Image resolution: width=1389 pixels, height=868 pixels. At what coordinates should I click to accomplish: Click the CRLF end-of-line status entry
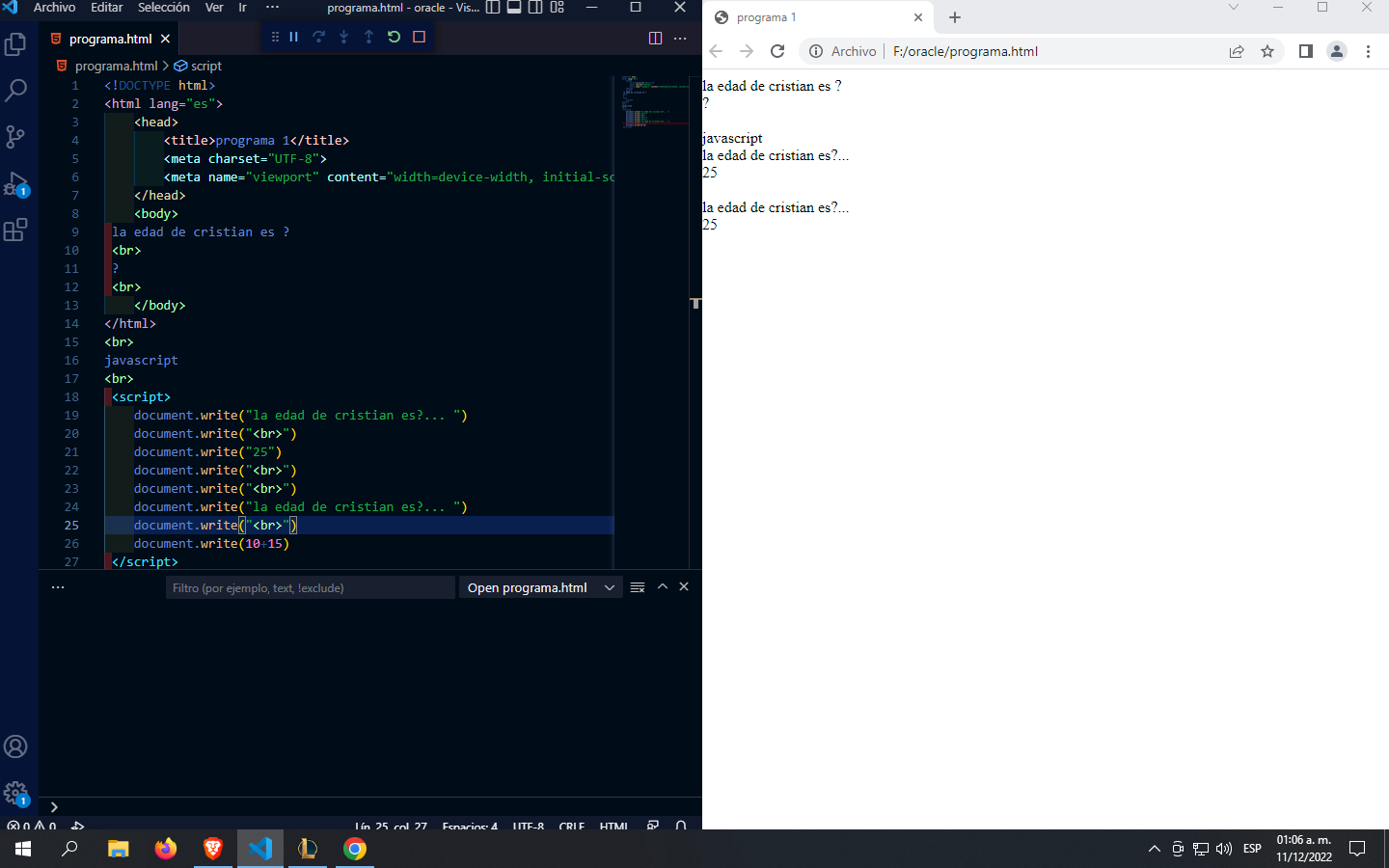(572, 826)
